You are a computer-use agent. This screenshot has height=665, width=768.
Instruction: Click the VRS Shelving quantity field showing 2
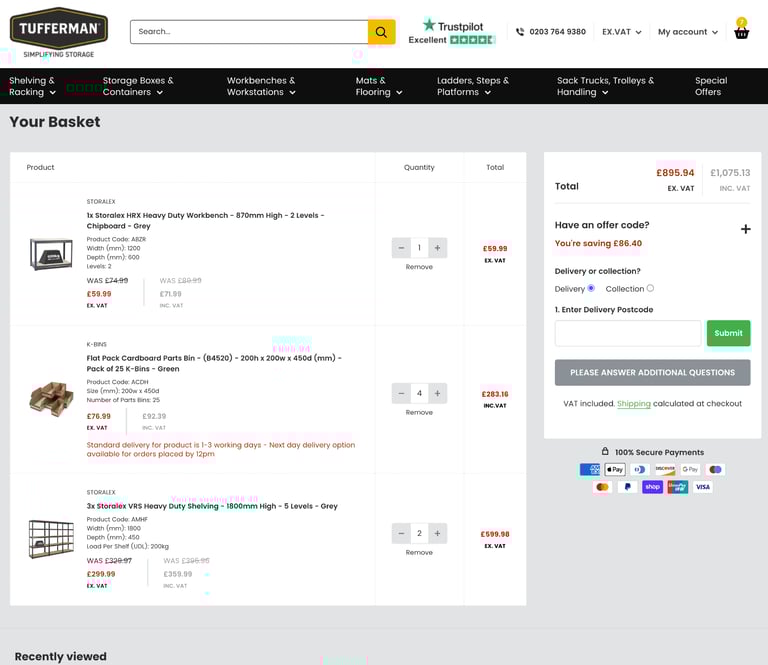pos(419,533)
